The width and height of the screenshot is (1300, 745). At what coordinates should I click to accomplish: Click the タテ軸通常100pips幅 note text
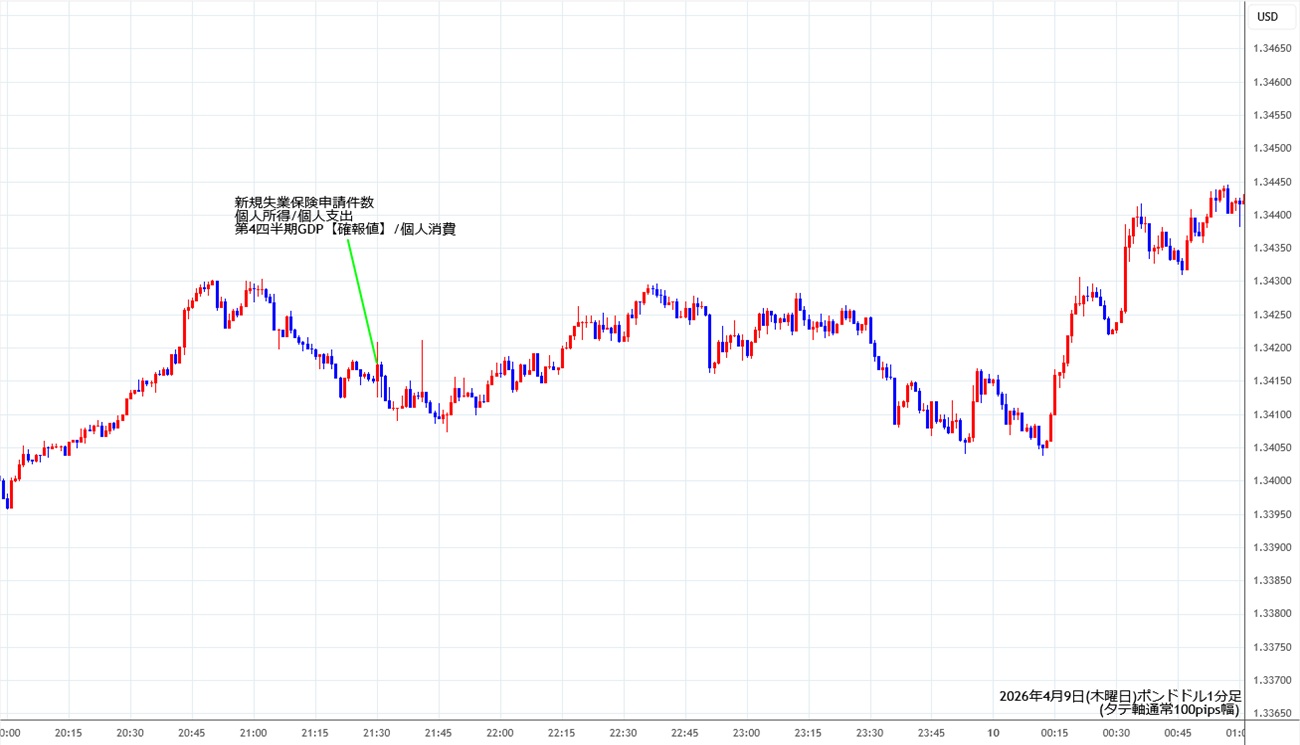(x=1169, y=709)
